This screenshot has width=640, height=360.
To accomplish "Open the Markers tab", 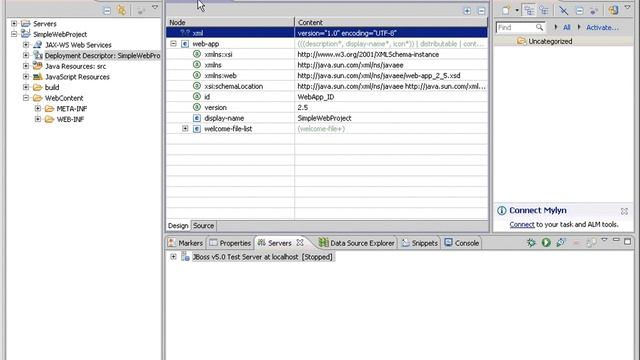I will pos(185,243).
